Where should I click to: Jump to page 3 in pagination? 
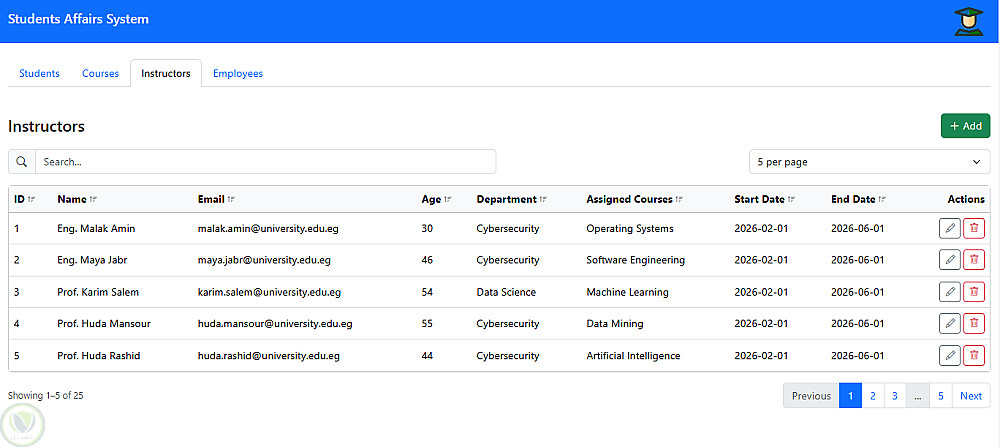coord(894,395)
